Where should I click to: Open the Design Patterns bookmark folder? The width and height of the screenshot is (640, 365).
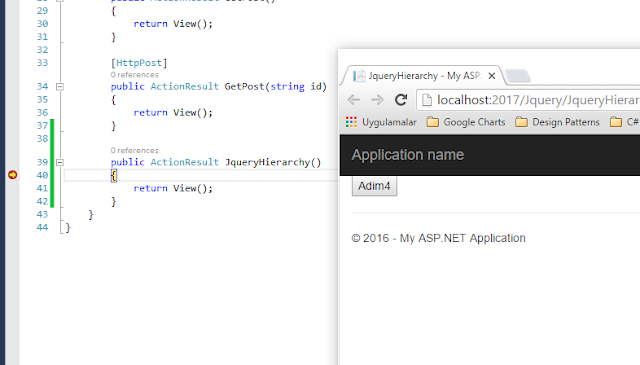click(x=558, y=122)
